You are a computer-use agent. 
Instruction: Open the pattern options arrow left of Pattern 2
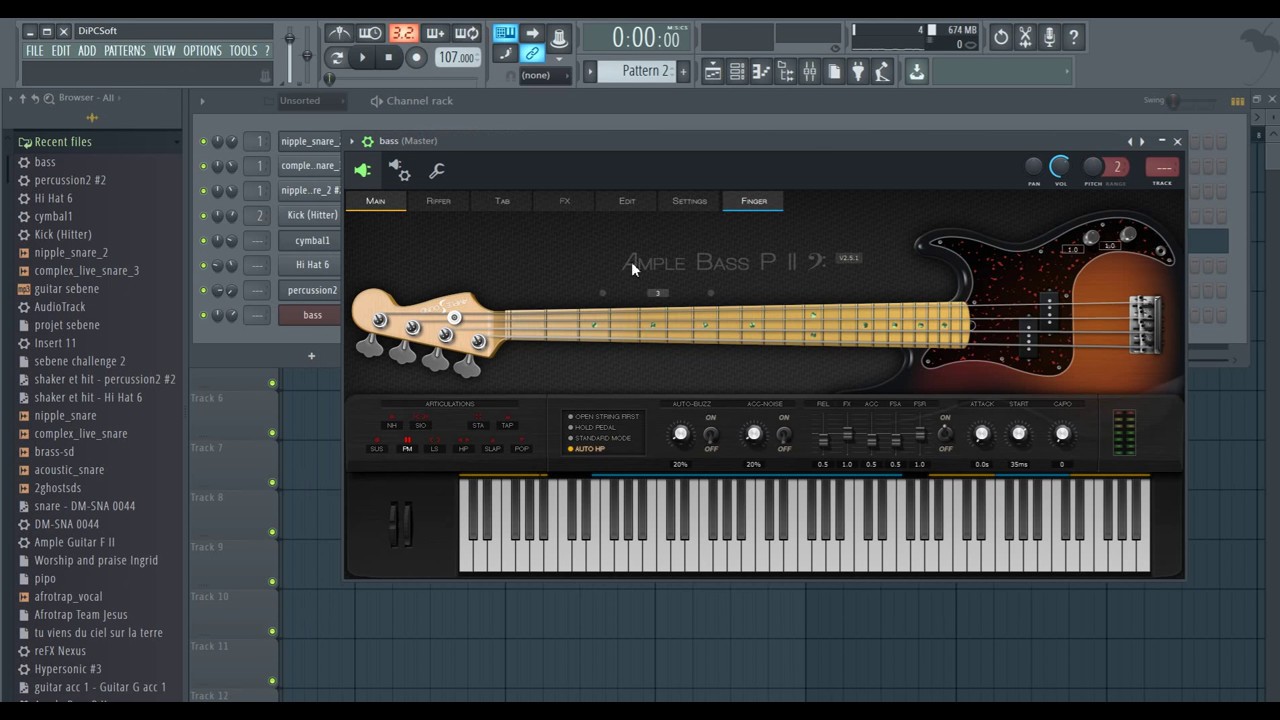pyautogui.click(x=590, y=71)
